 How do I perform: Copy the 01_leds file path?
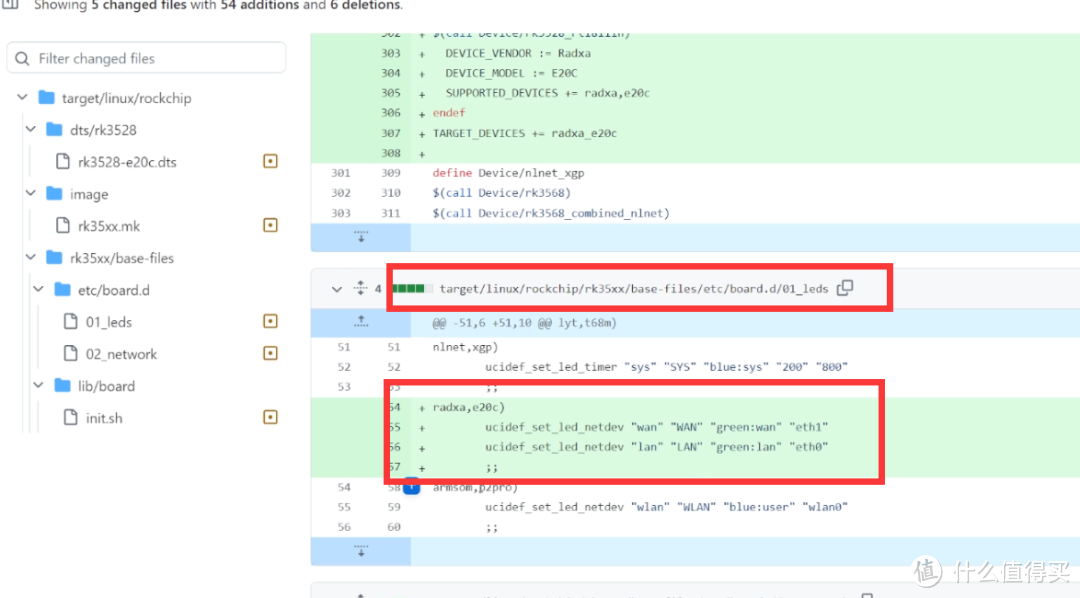point(845,288)
